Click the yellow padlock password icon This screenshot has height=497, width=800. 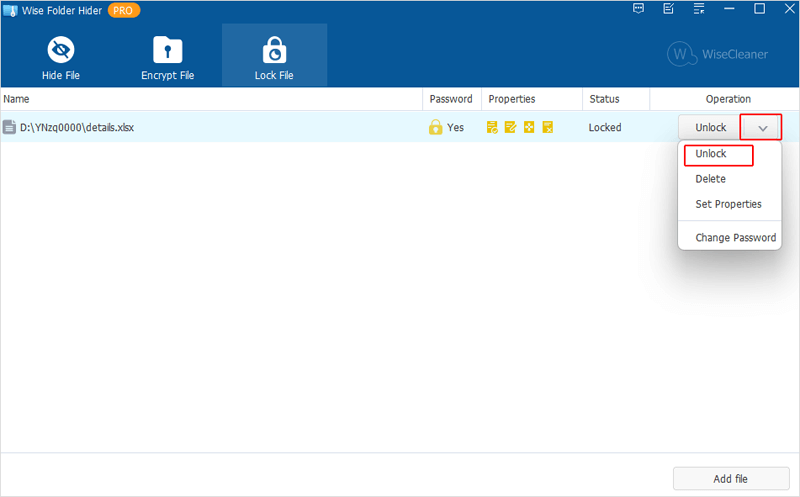coord(435,127)
